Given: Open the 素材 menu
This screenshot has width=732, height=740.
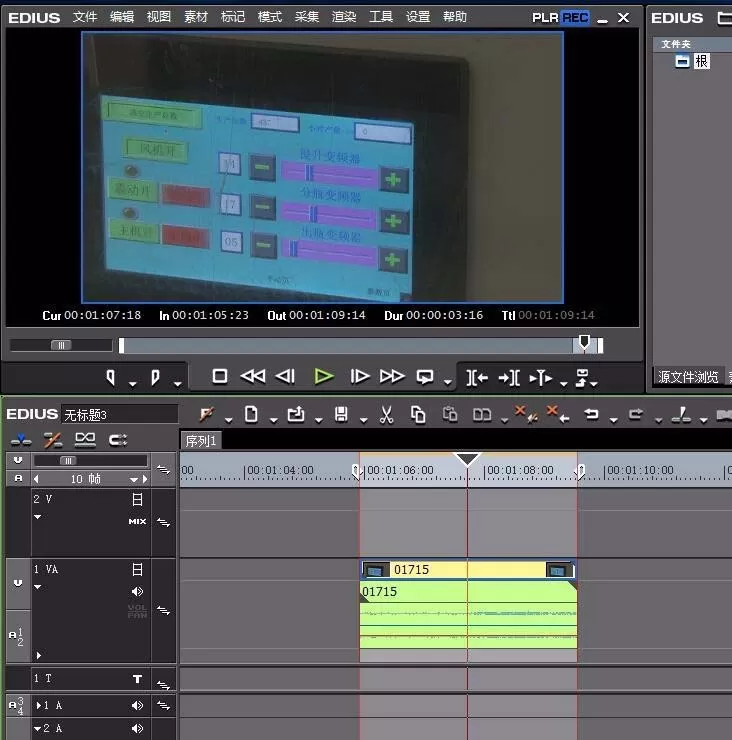Looking at the screenshot, I should [x=196, y=17].
